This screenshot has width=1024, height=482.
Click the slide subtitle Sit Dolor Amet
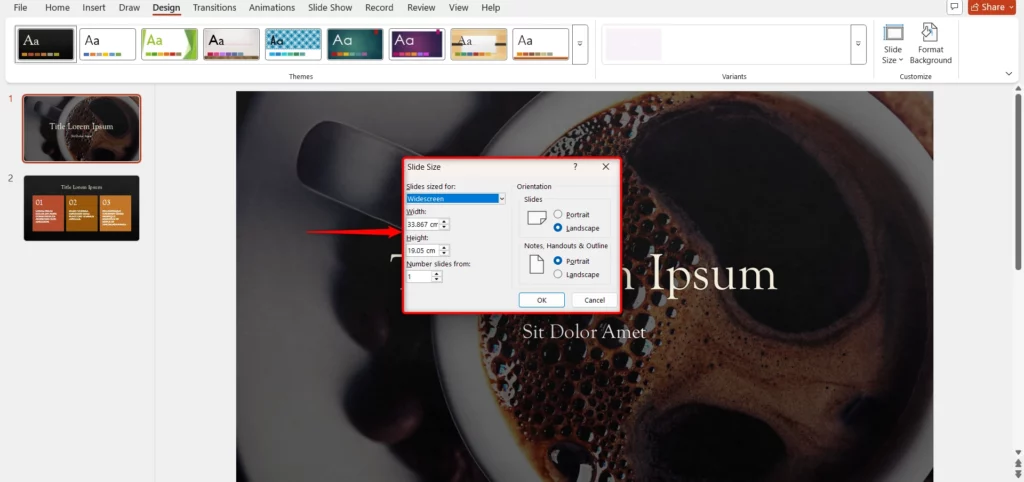[584, 332]
